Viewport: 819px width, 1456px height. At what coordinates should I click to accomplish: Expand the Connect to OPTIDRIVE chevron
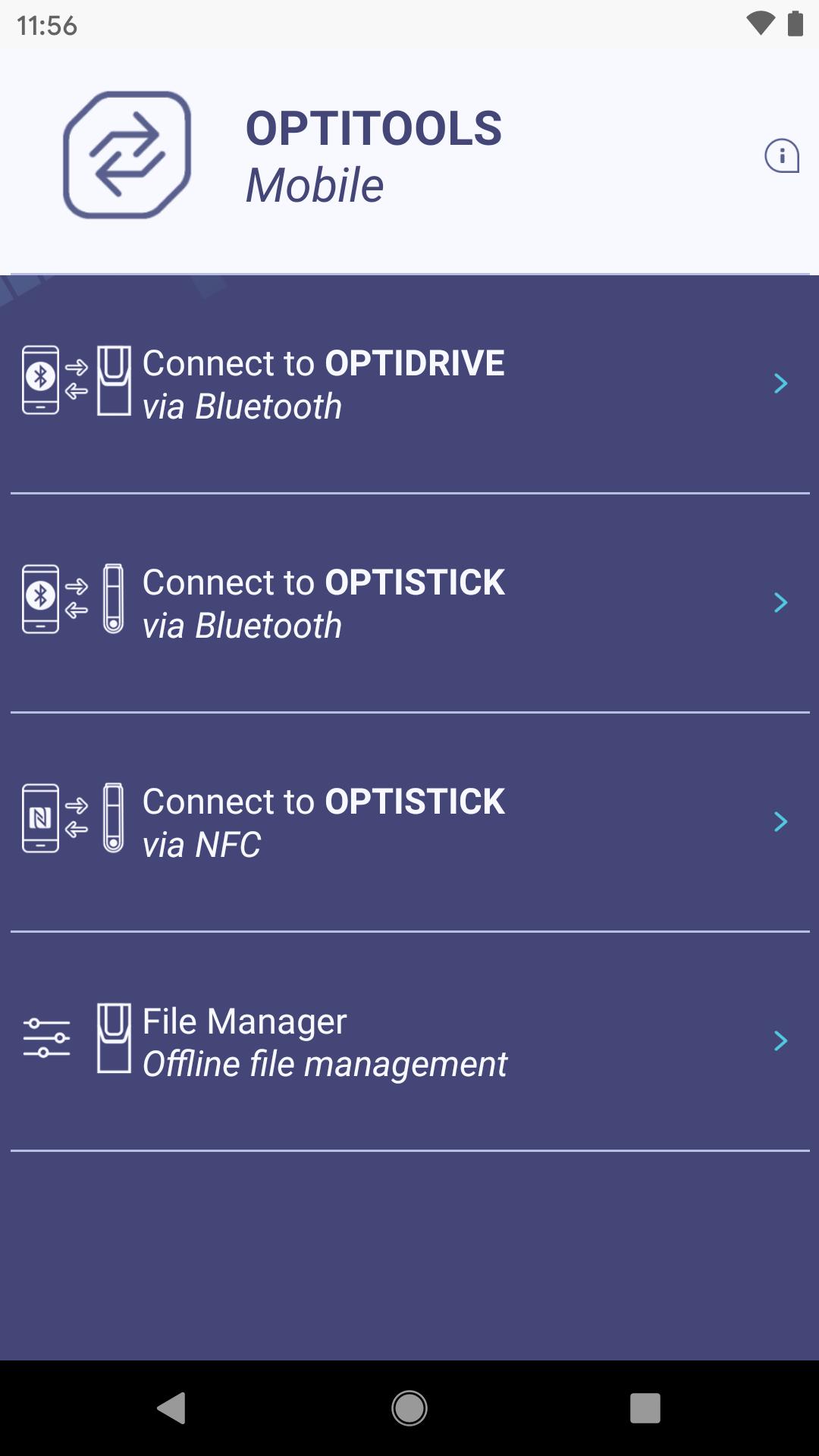[780, 384]
